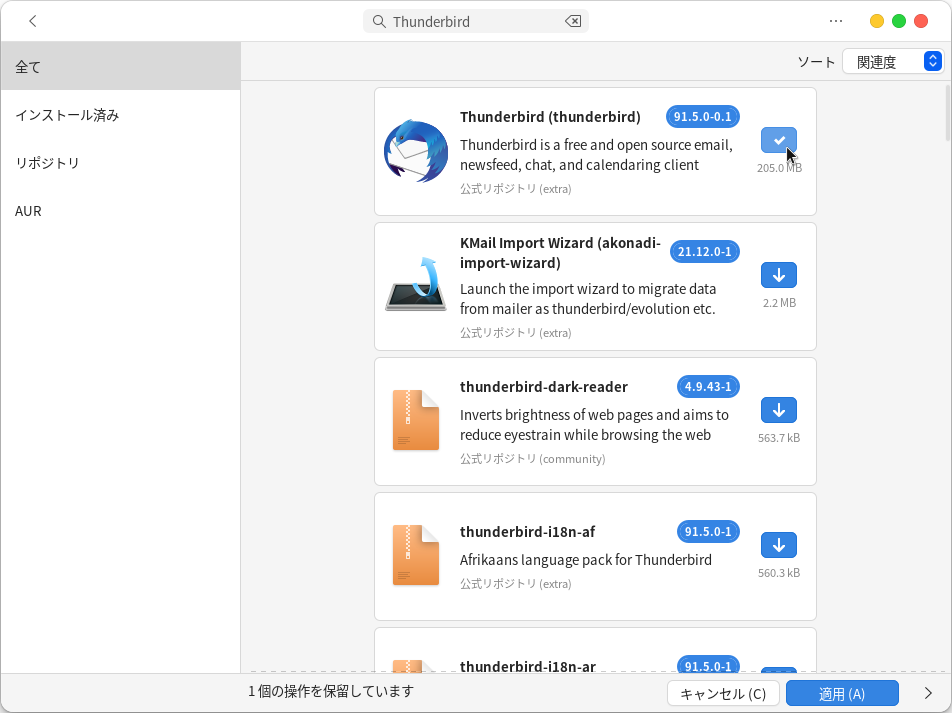This screenshot has height=713, width=952.
Task: Download thunderbird-i18n-af language pack
Action: tap(778, 545)
